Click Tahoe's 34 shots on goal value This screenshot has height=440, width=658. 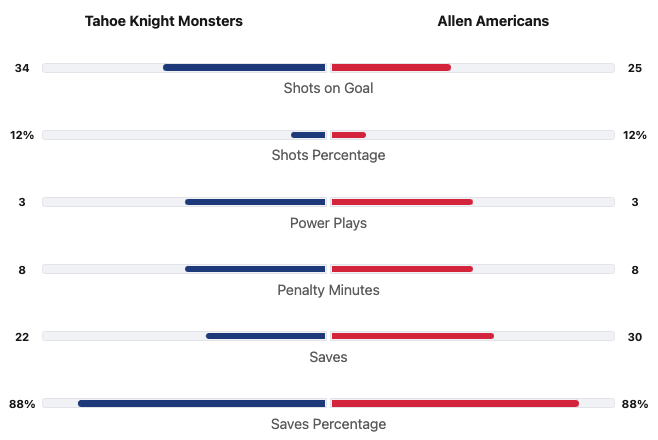(x=22, y=68)
